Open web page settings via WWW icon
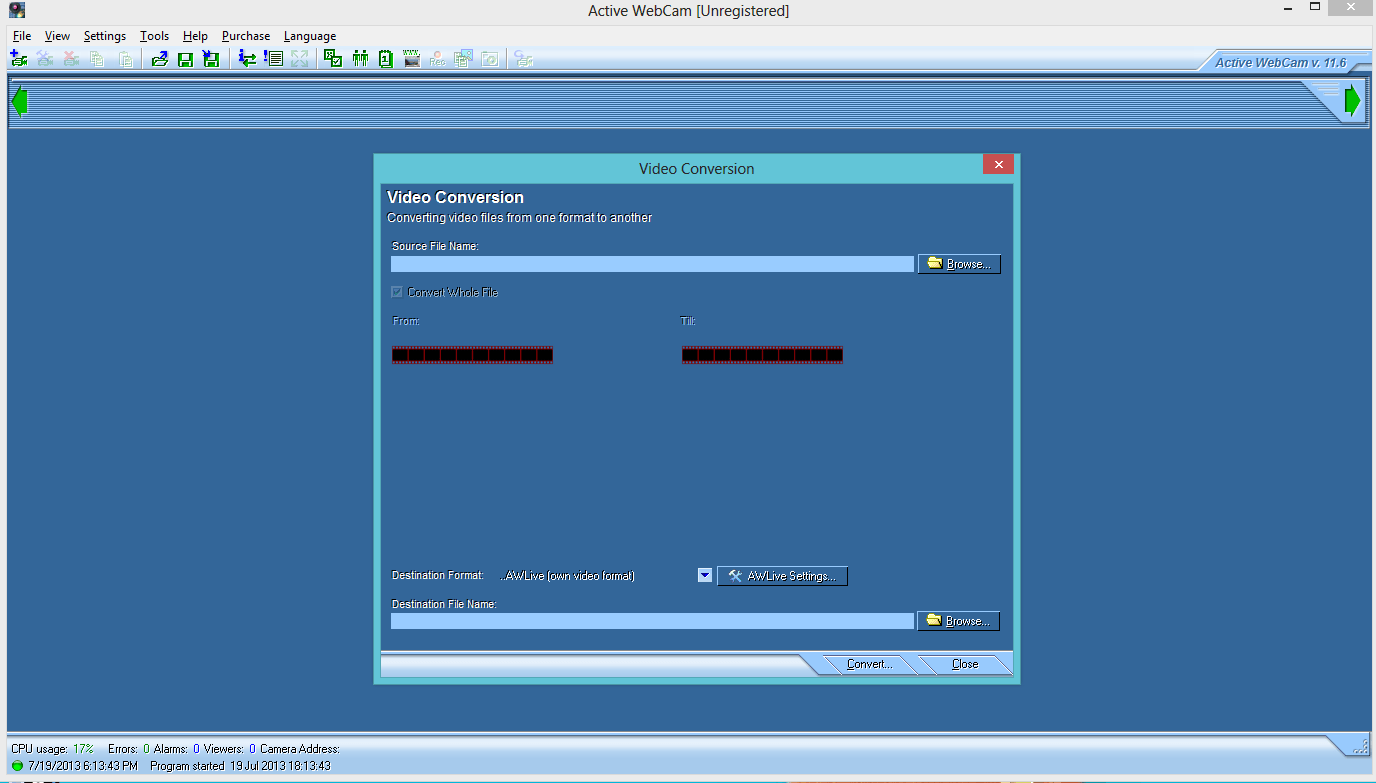The image size is (1376, 783). 411,58
